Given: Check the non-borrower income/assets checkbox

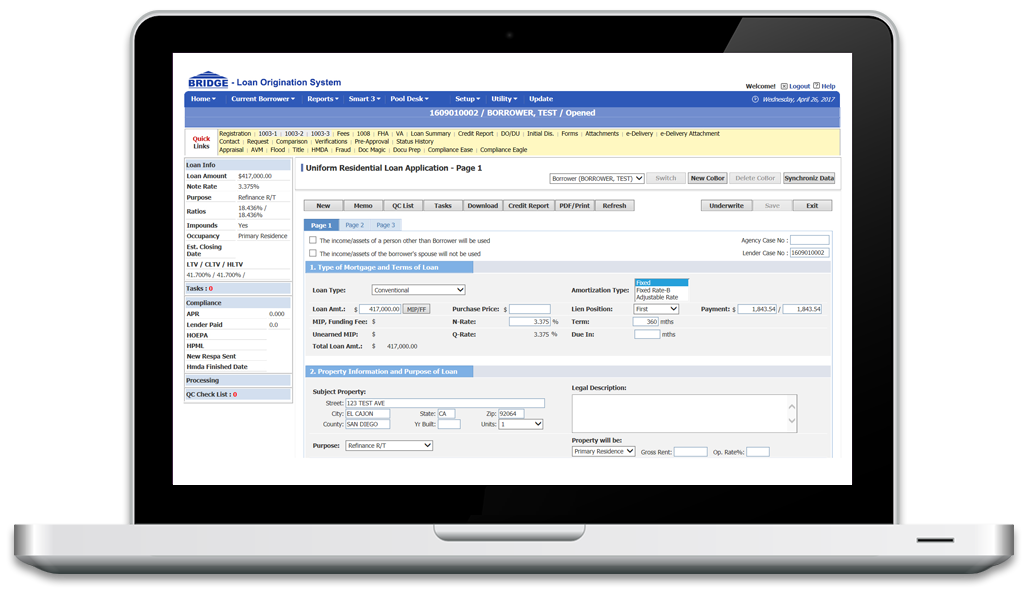Looking at the screenshot, I should pyautogui.click(x=313, y=241).
